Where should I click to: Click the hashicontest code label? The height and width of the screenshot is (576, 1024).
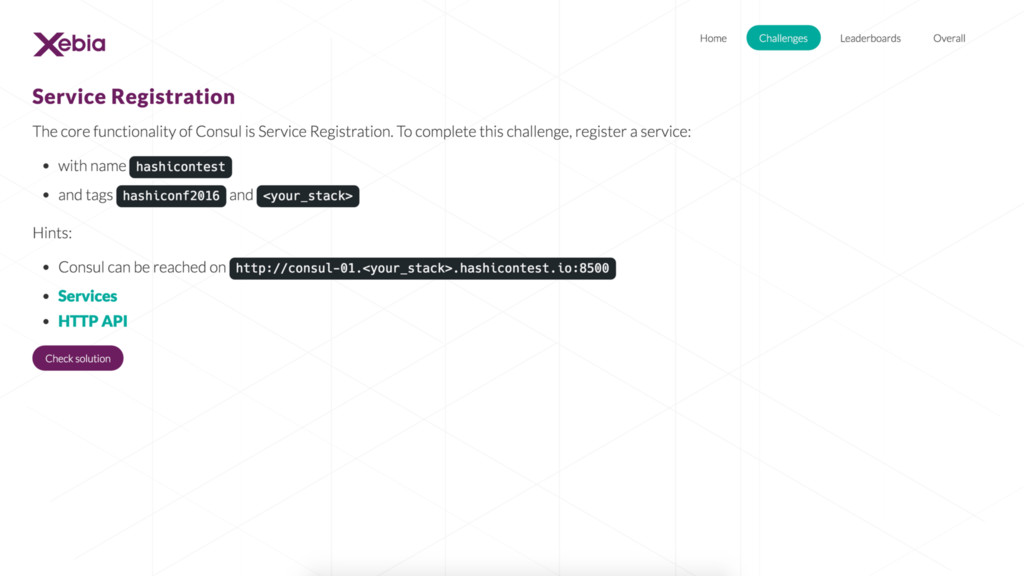tap(180, 167)
